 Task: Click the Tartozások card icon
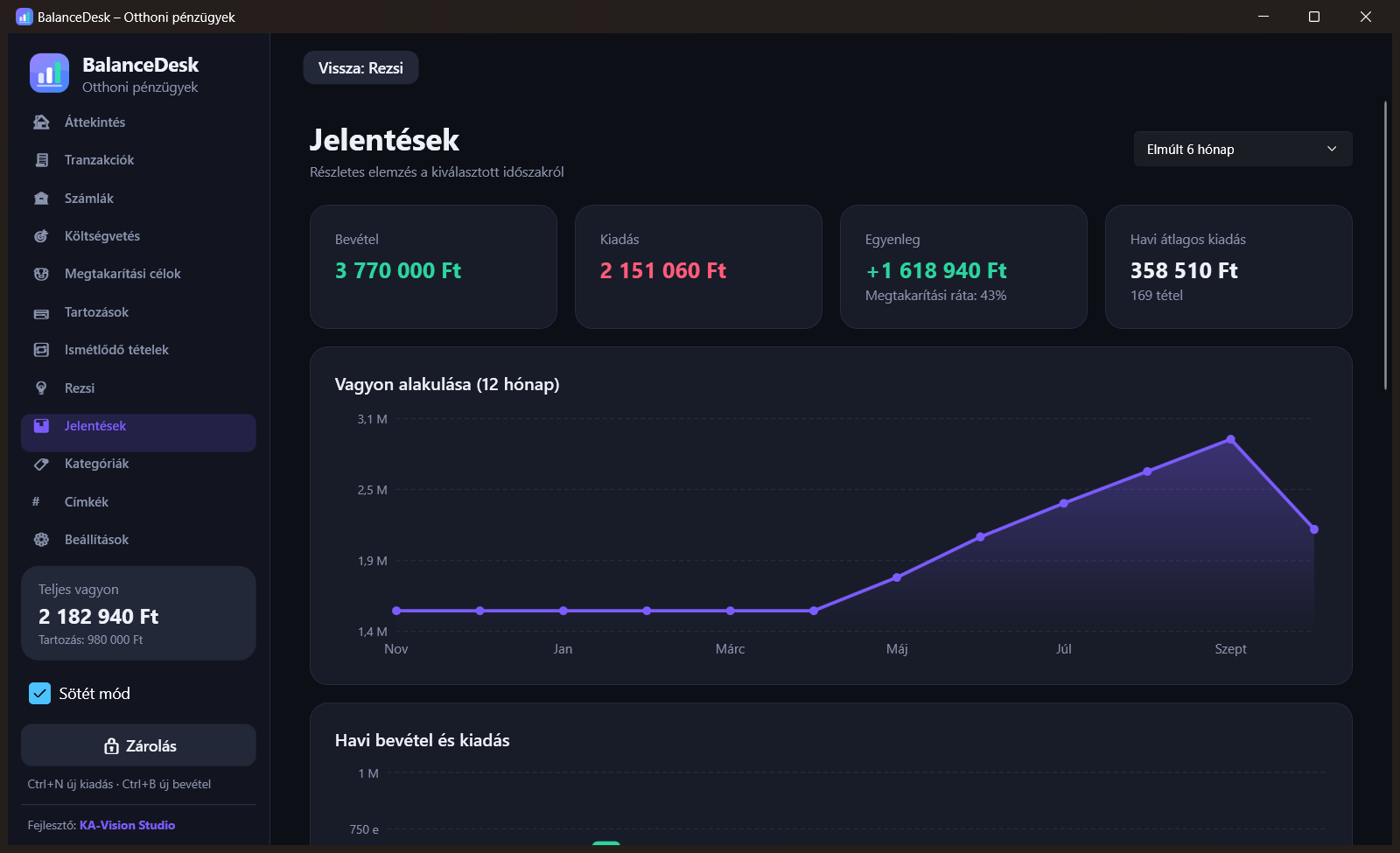pos(41,313)
